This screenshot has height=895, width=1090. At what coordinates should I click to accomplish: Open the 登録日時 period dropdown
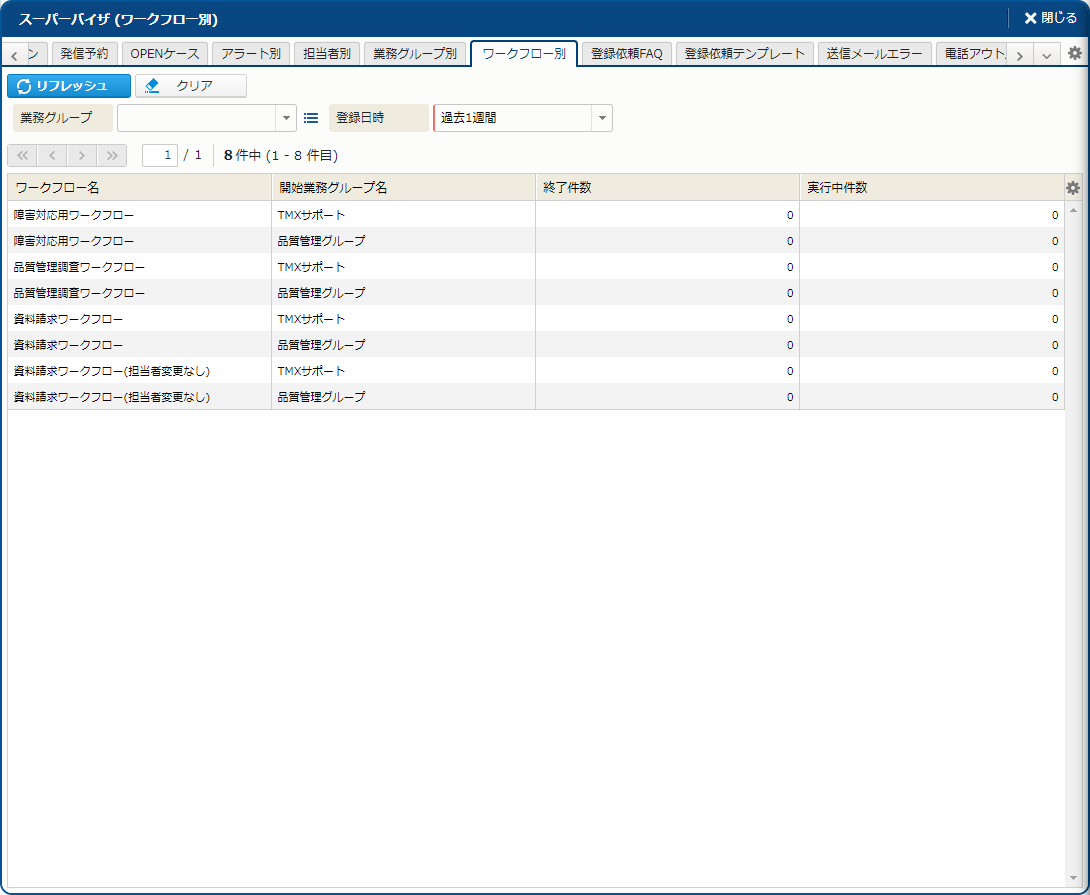click(x=602, y=118)
